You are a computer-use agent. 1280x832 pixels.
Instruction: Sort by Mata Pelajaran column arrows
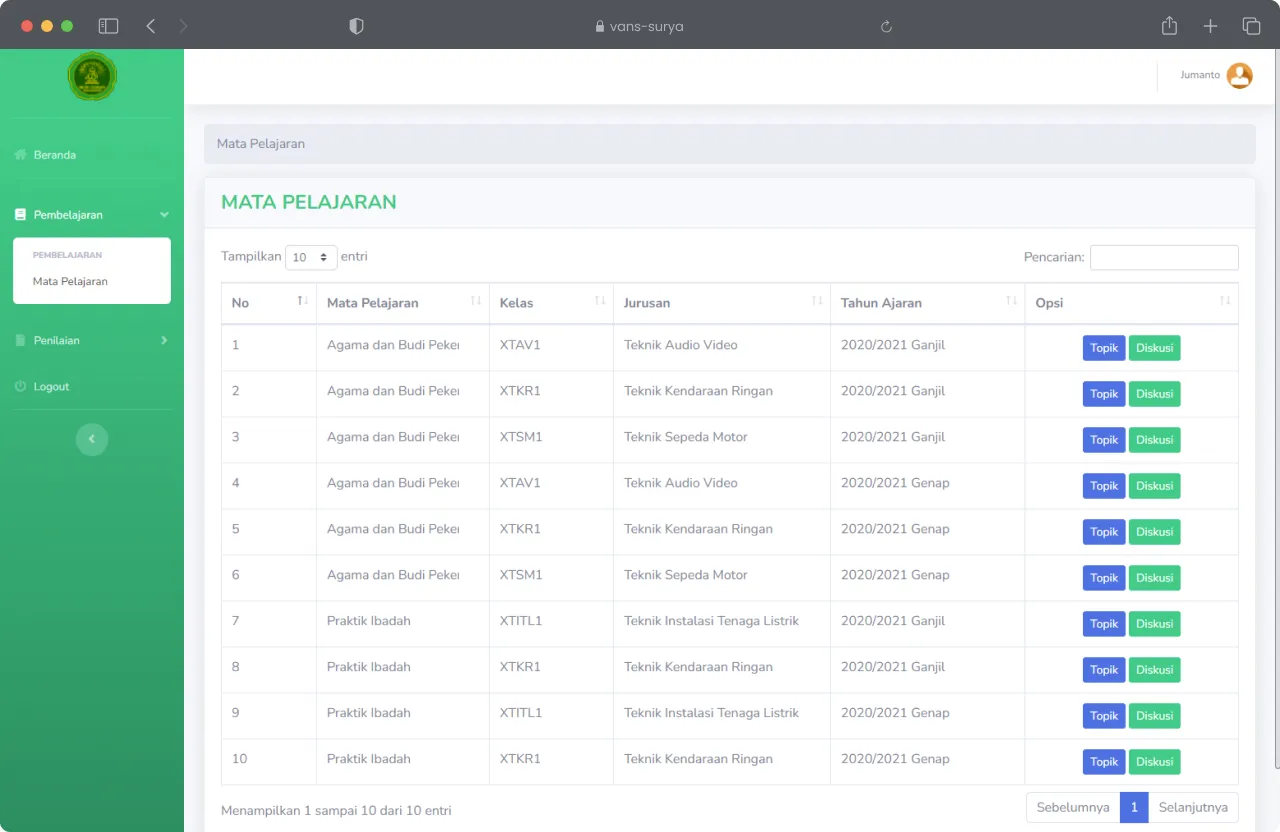pyautogui.click(x=476, y=301)
